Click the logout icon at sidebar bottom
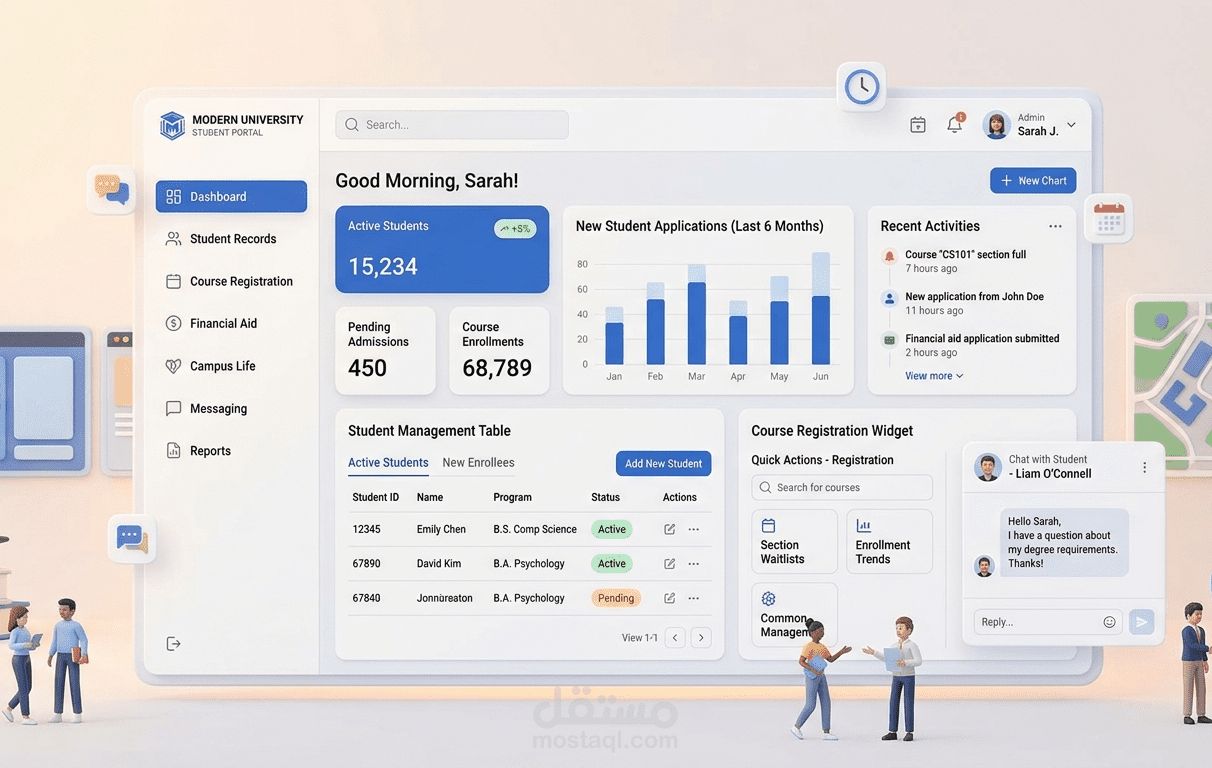 tap(173, 643)
